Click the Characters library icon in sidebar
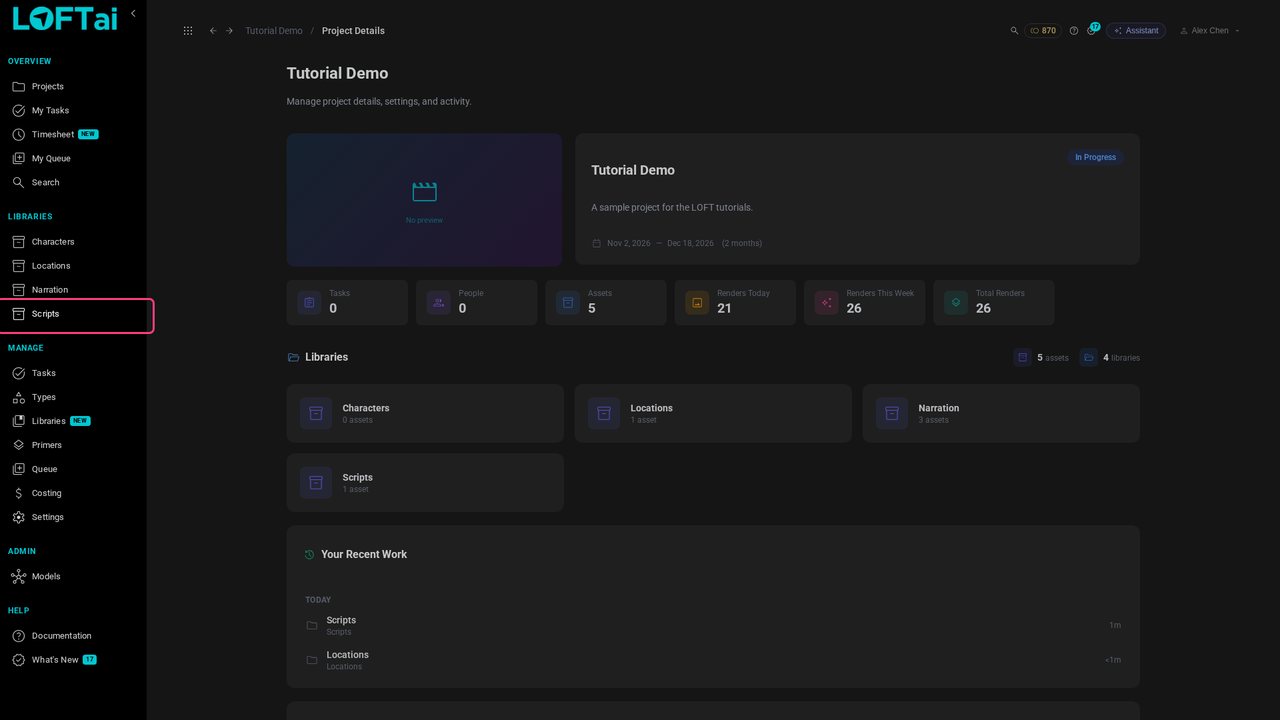 pyautogui.click(x=18, y=241)
